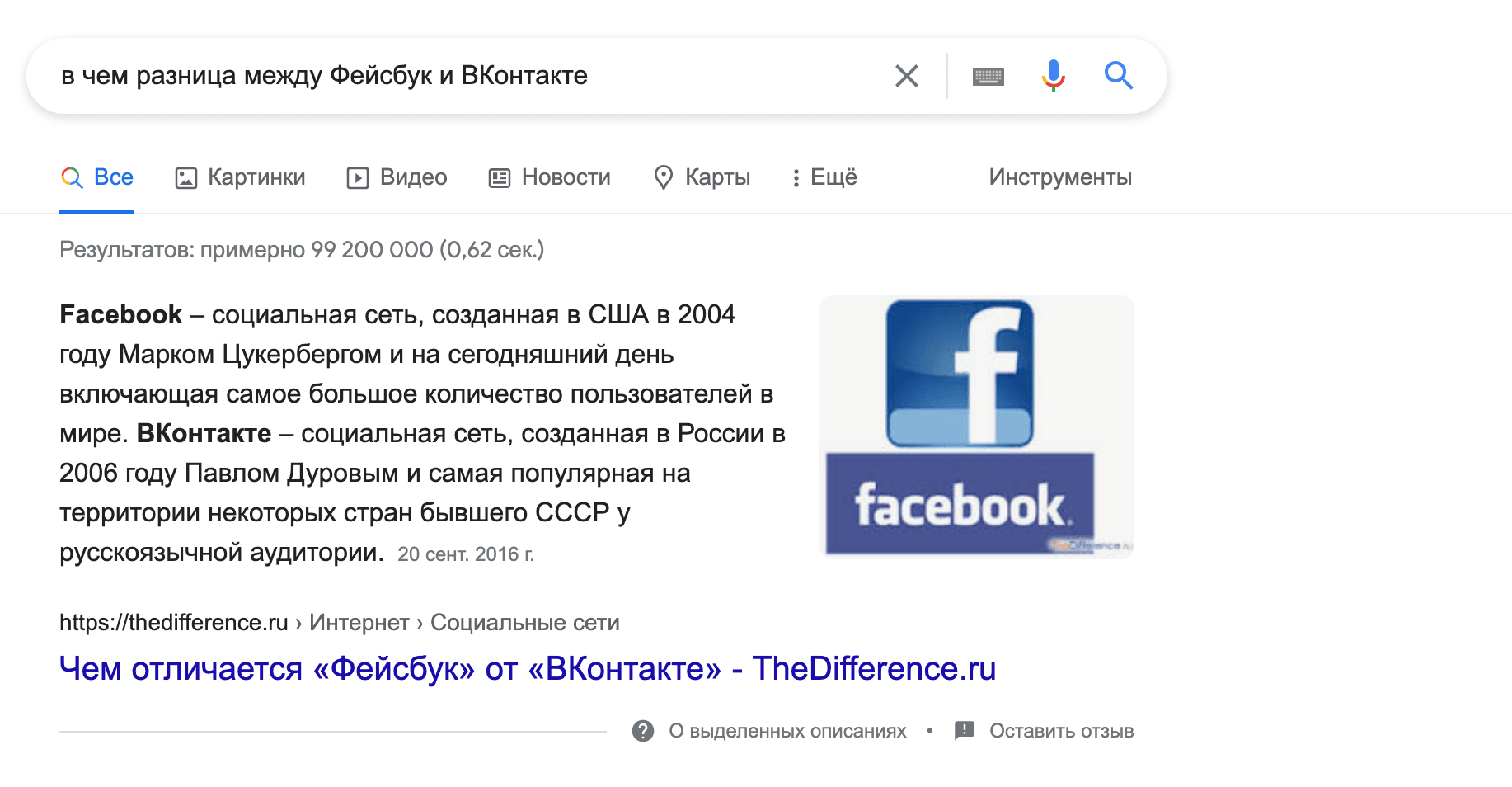Screen dimensions: 1512x787
Task: Expand the Ещё more options menu
Action: pos(824,177)
